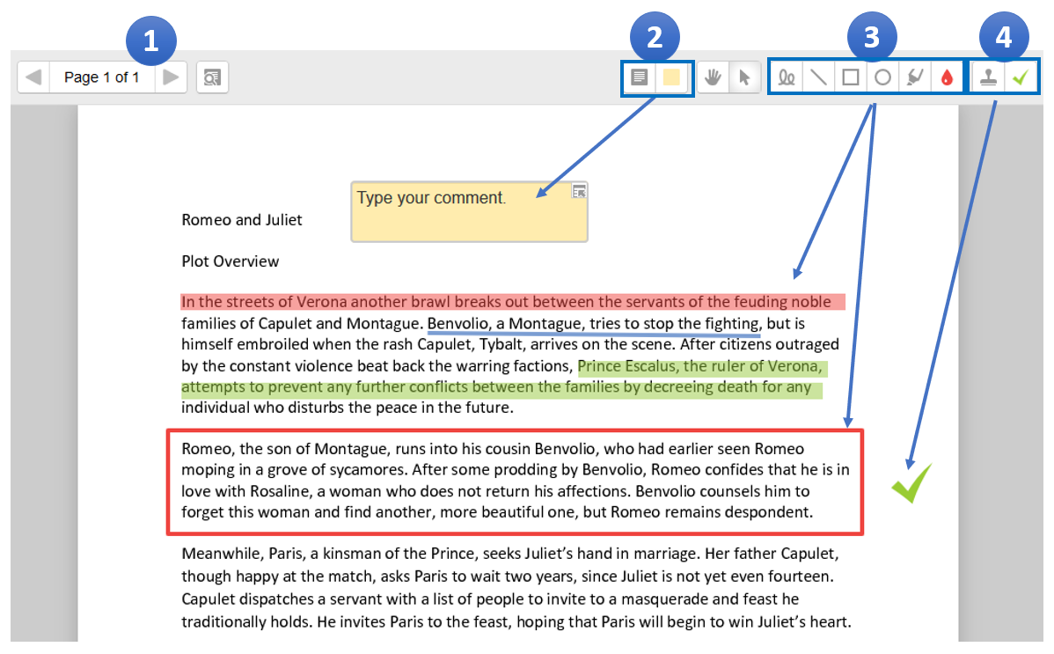Viewport: 1054px width, 654px height.
Task: Open the comment box menu icon
Action: (579, 192)
